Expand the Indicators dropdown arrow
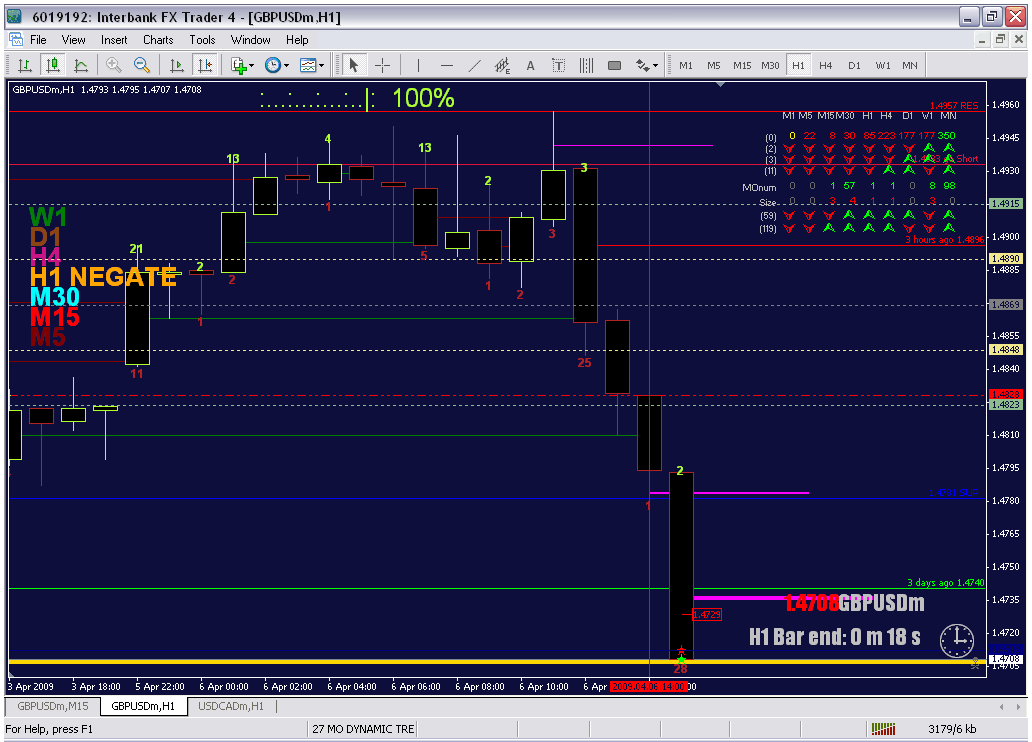The width and height of the screenshot is (1032, 742). click(251, 65)
